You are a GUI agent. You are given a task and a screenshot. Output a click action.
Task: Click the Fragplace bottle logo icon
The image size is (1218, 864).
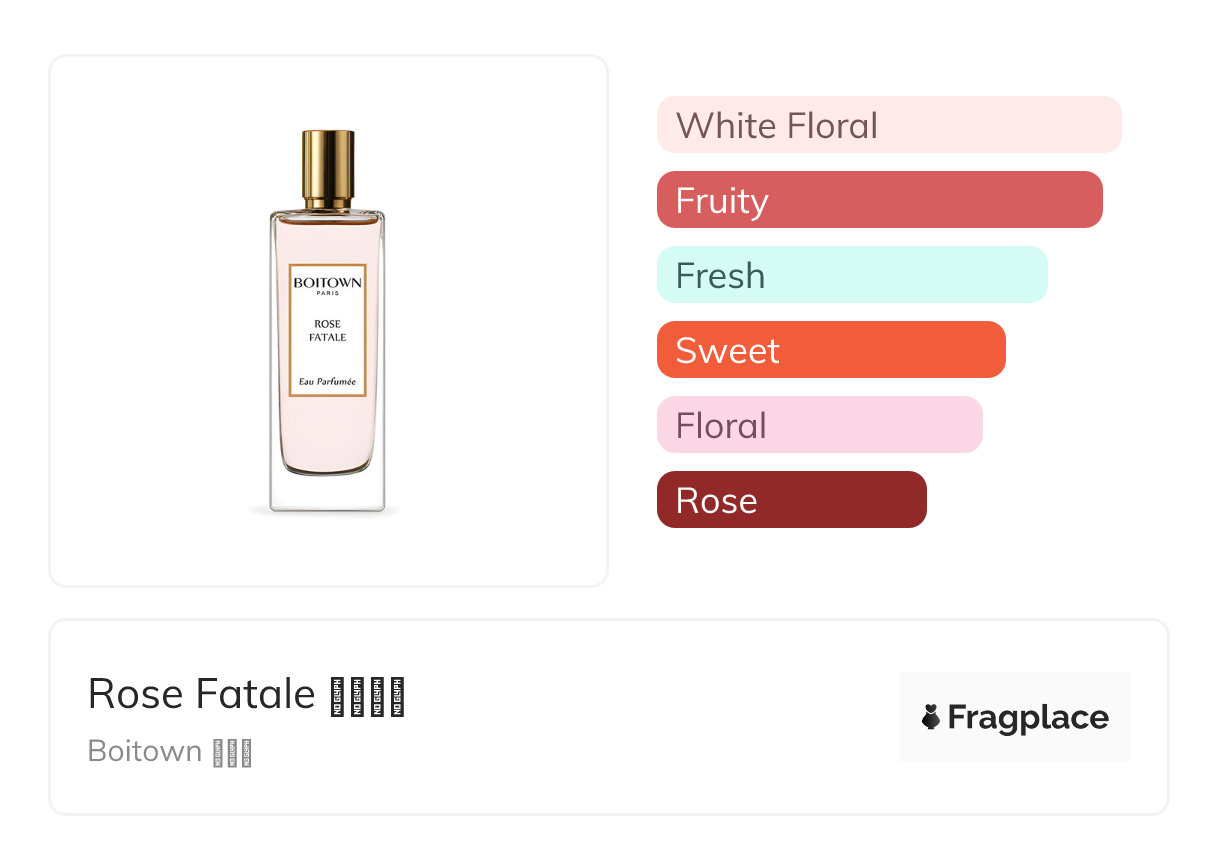pos(931,717)
